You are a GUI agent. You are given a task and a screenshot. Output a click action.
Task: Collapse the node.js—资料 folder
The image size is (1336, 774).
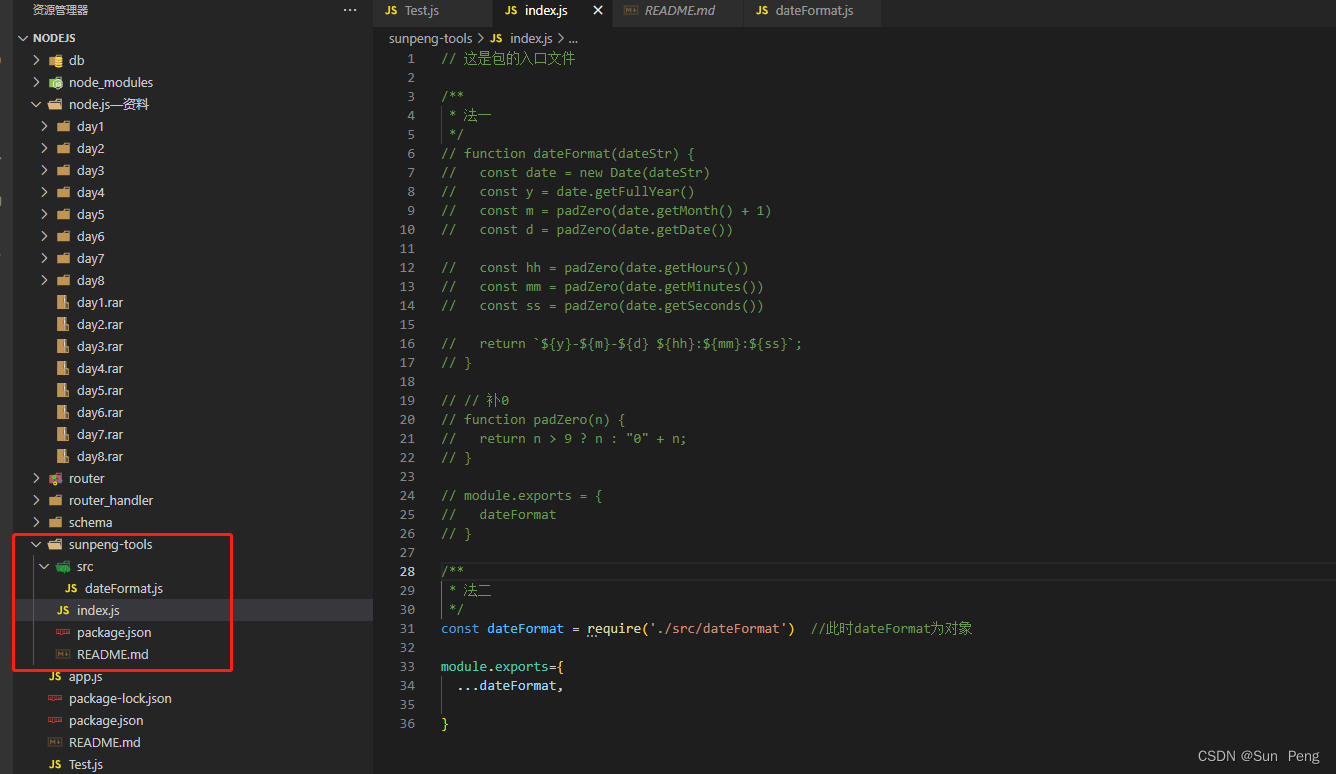tap(36, 104)
